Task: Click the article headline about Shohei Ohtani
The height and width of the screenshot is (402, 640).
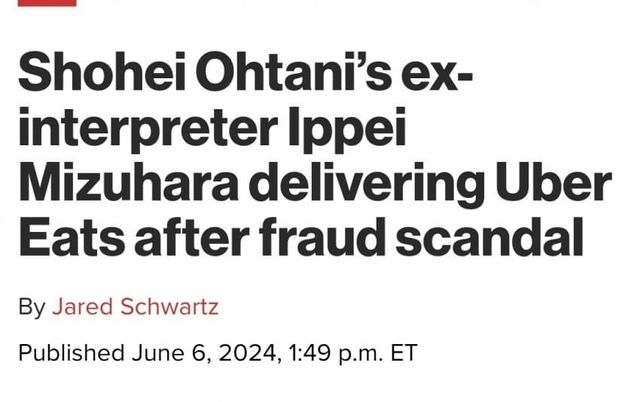Action: click(x=310, y=157)
